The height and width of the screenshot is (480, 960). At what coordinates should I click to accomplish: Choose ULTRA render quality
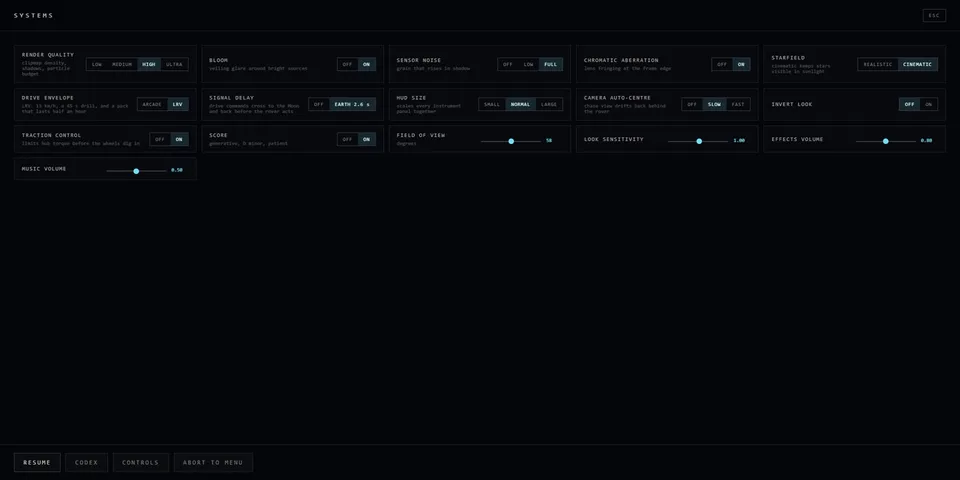(x=174, y=64)
